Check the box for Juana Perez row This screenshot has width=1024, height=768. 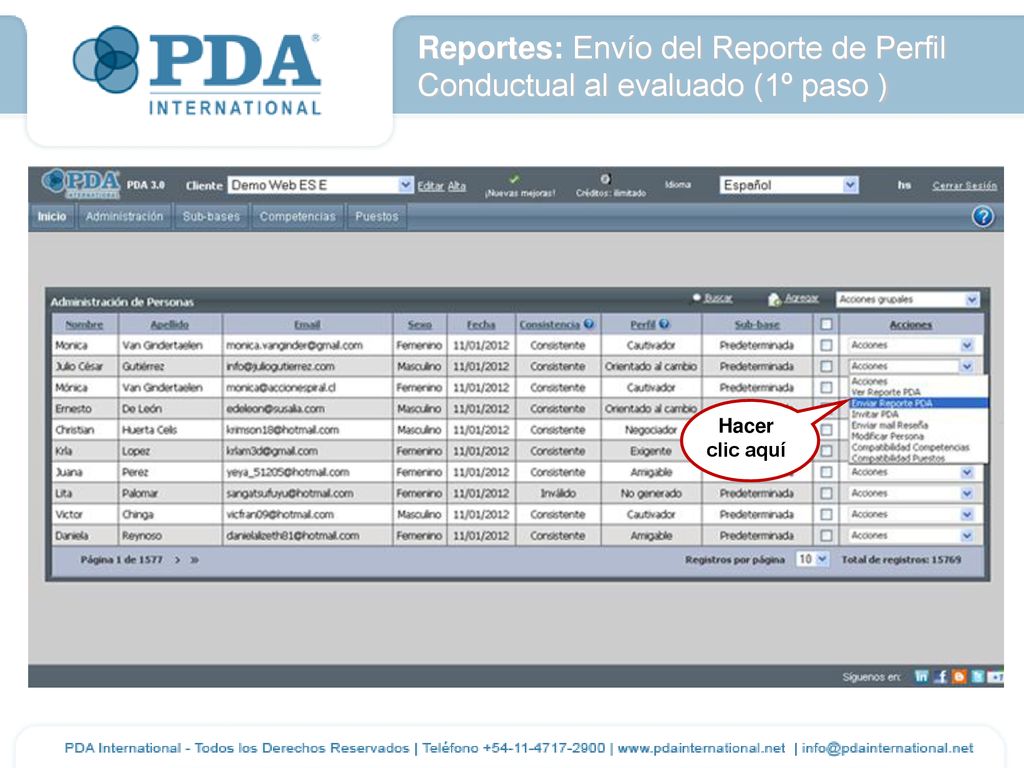point(826,472)
